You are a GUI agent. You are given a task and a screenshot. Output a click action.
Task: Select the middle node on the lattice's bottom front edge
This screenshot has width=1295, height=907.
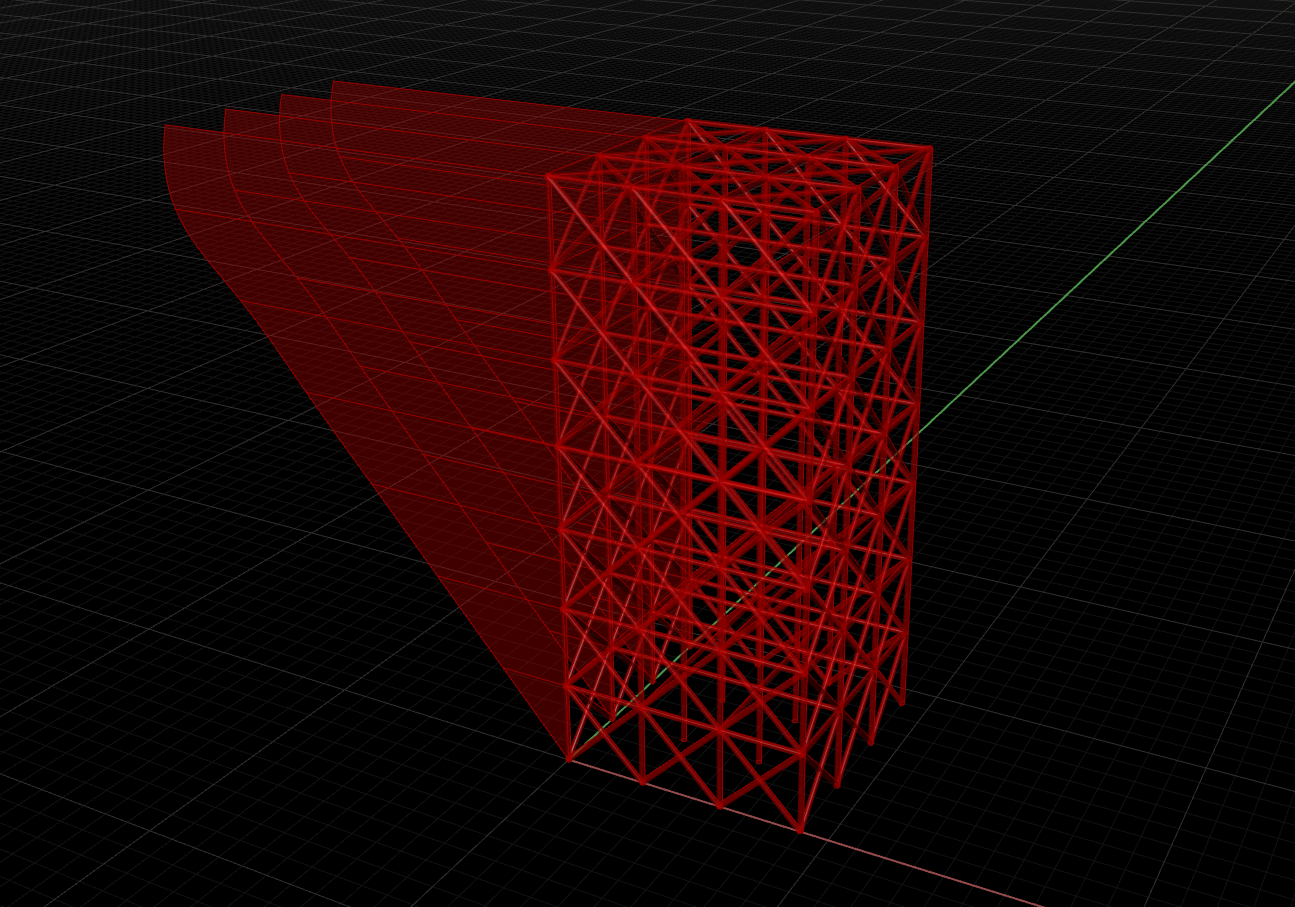coord(720,805)
